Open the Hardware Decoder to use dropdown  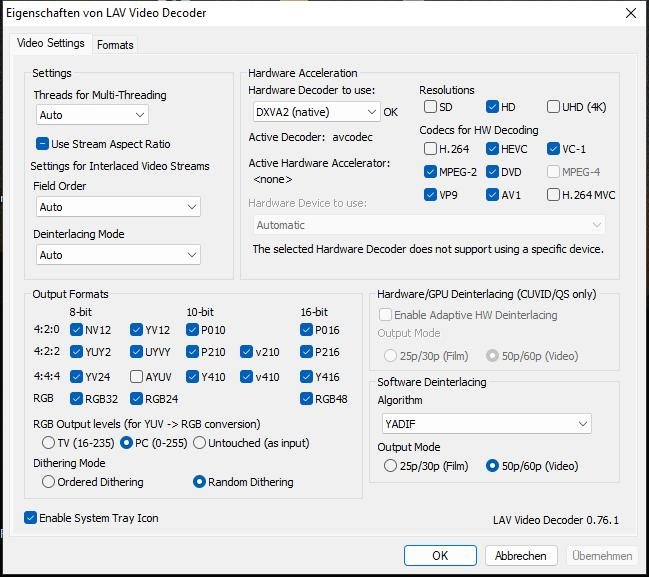point(314,112)
